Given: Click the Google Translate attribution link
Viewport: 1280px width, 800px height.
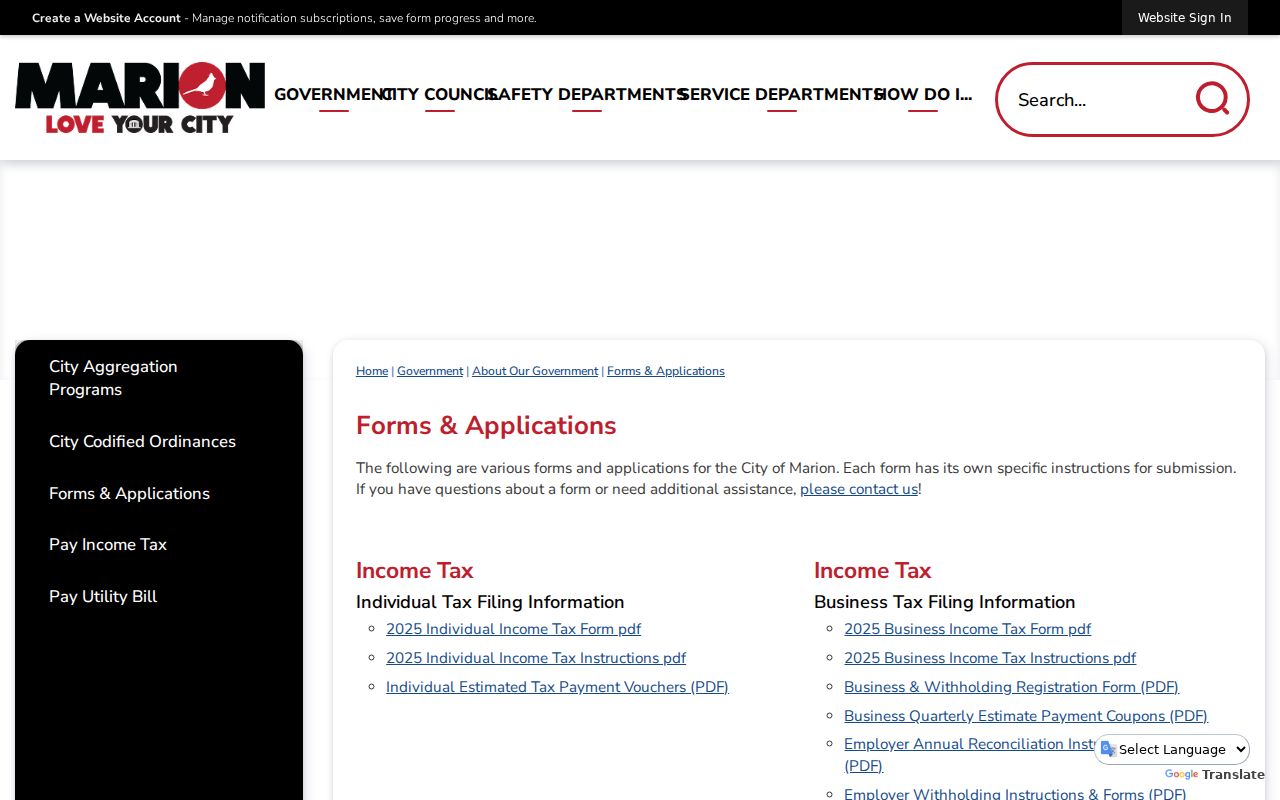Looking at the screenshot, I should (x=1214, y=775).
